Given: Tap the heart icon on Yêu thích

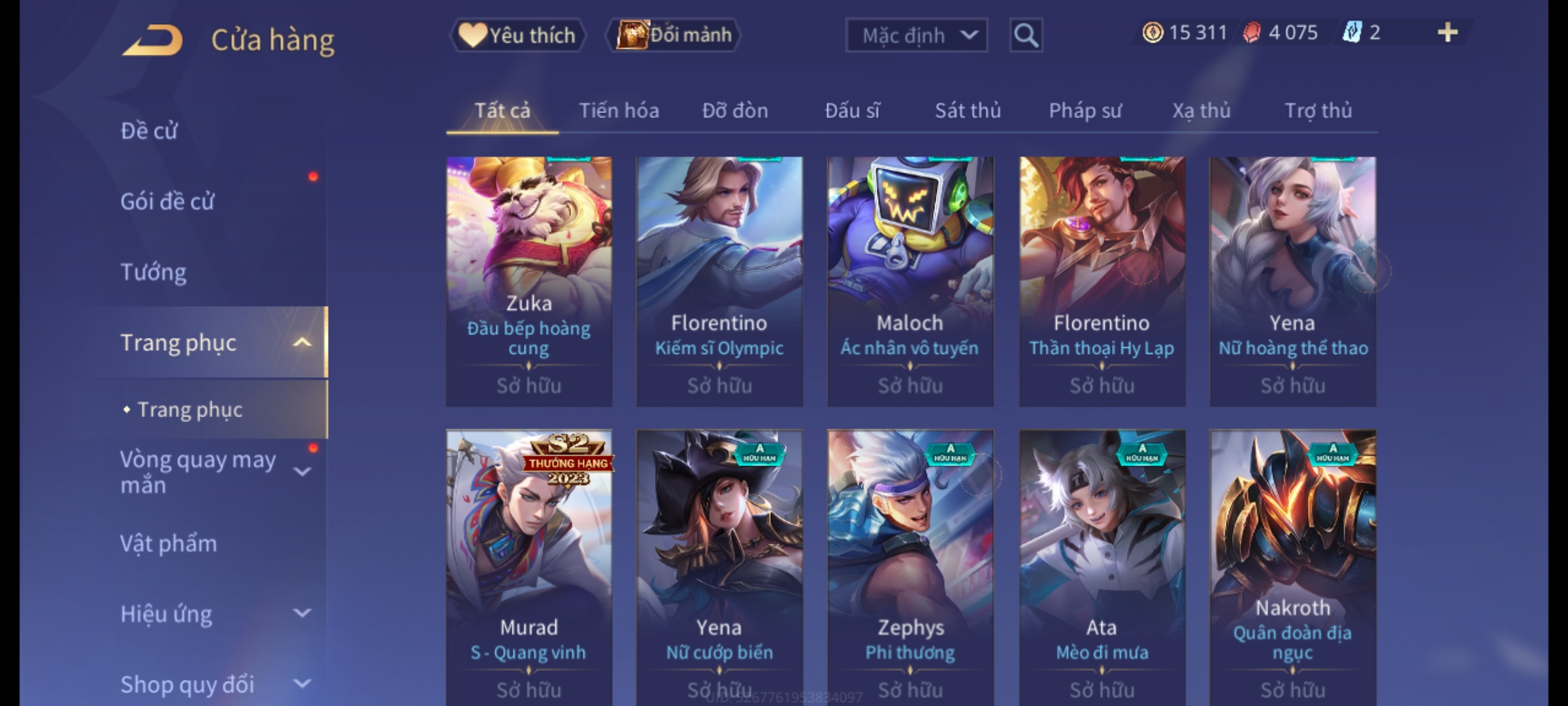Looking at the screenshot, I should click(472, 35).
